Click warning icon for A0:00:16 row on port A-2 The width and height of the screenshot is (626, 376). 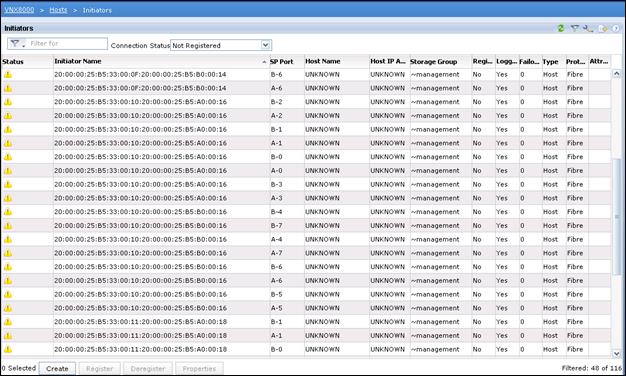pyautogui.click(x=8, y=116)
